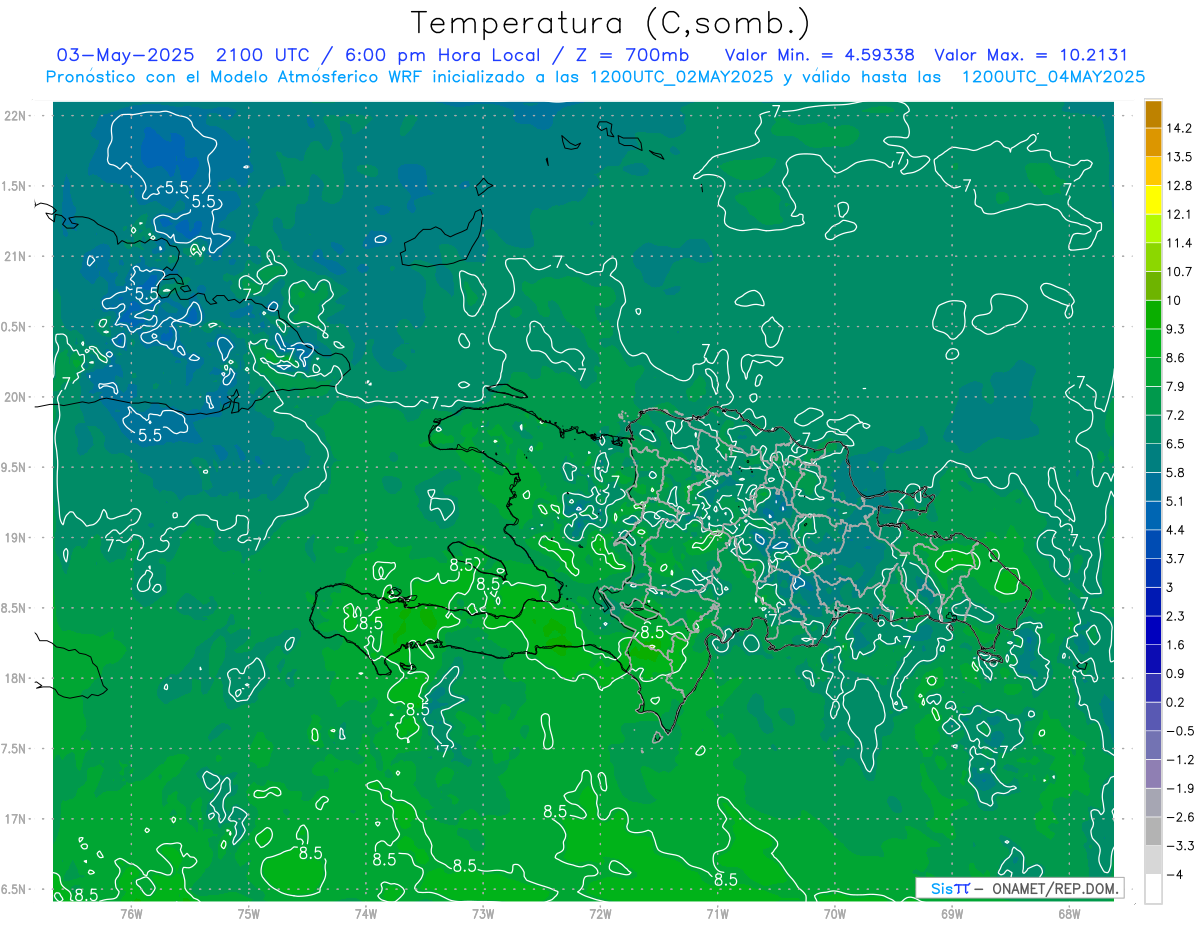Click yellow scale segment between 12.1 and 12.8

(1153, 200)
